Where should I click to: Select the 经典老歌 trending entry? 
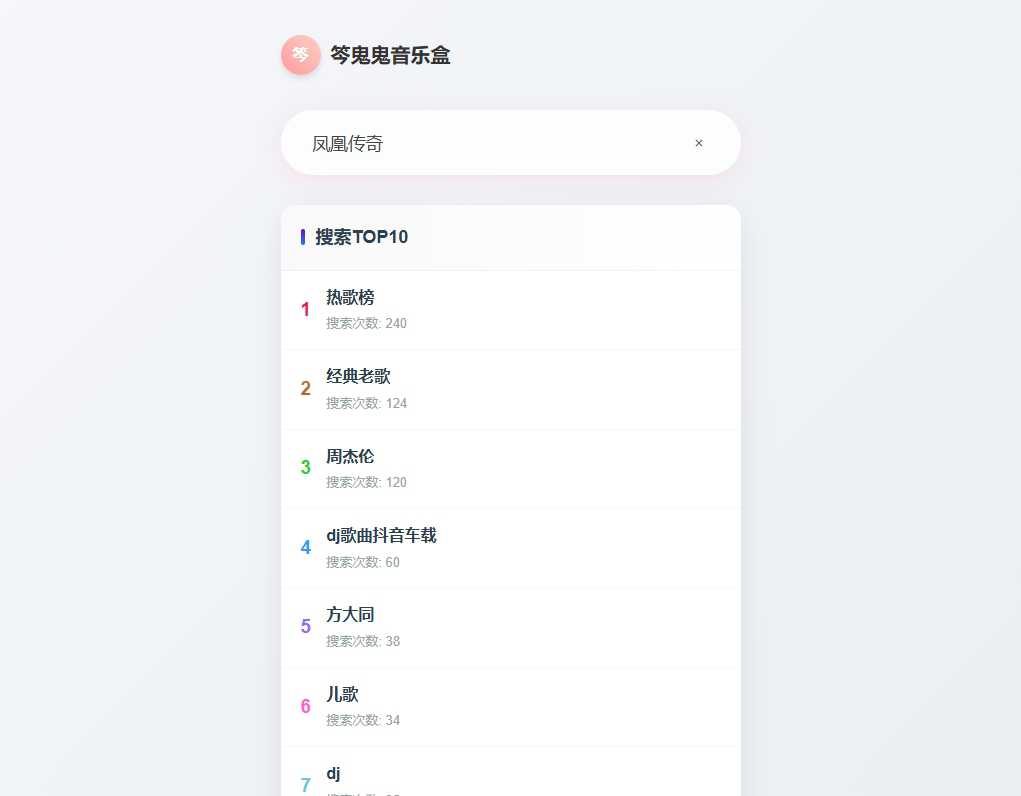point(357,376)
